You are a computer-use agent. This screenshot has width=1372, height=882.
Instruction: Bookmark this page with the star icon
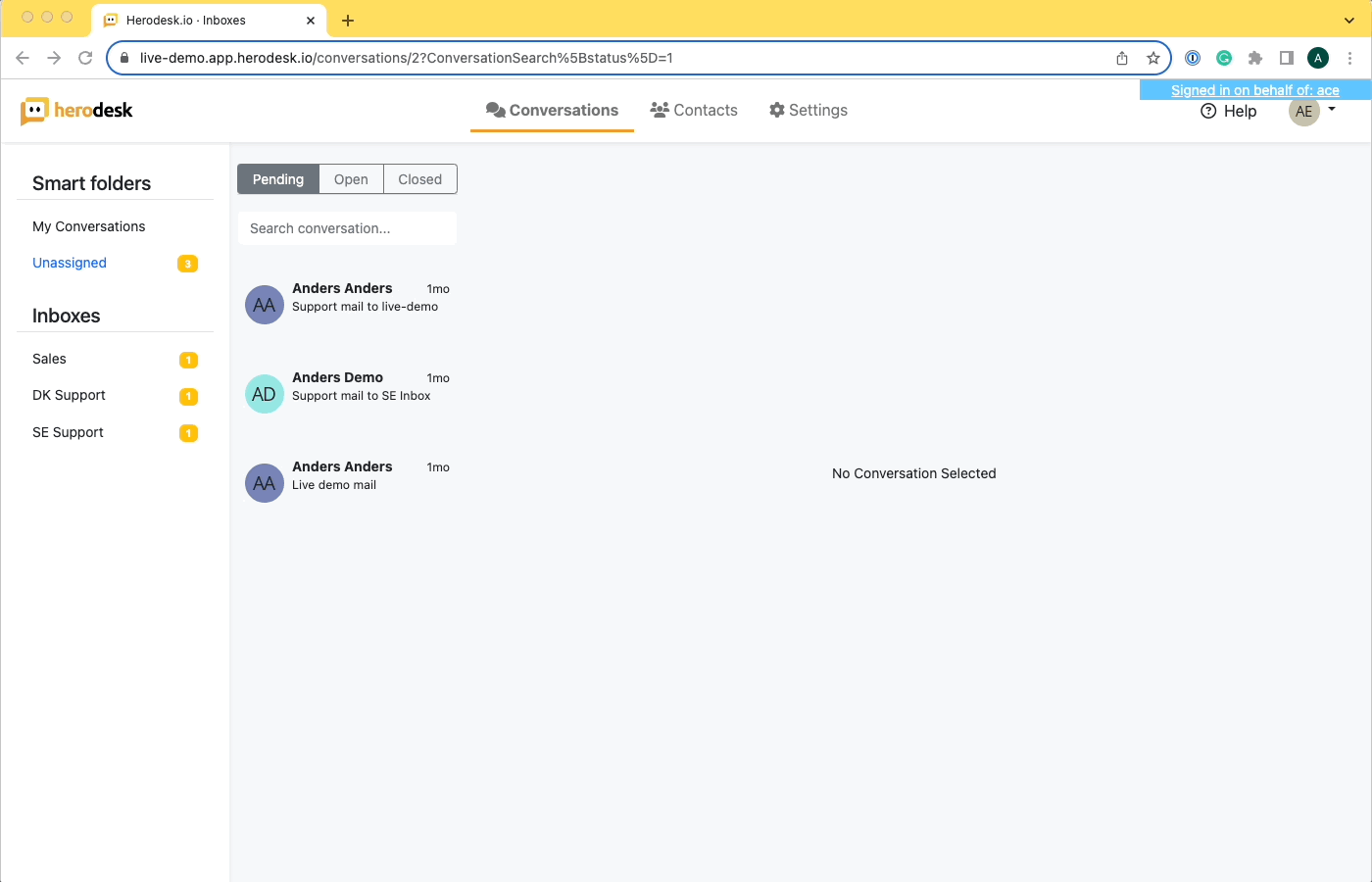point(1153,58)
